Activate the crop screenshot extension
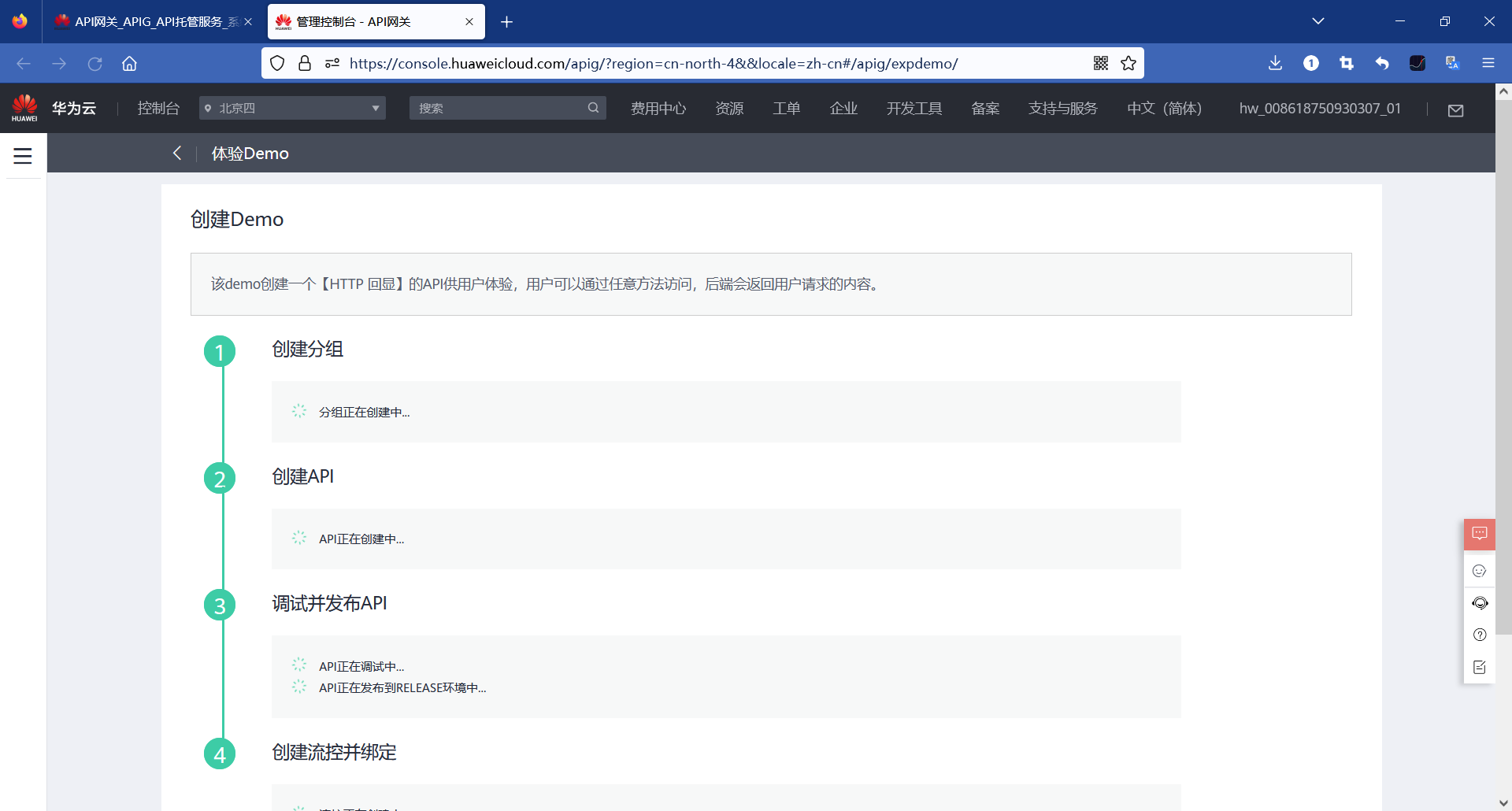Screen dimensions: 1512x811 point(1347,64)
